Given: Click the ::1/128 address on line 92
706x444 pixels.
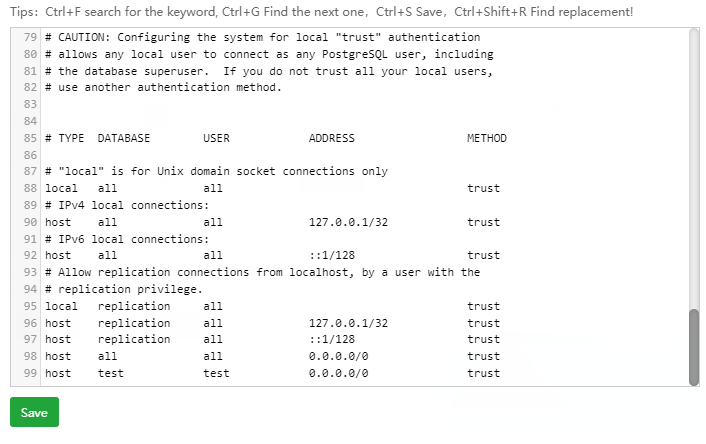Looking at the screenshot, I should pyautogui.click(x=332, y=256).
